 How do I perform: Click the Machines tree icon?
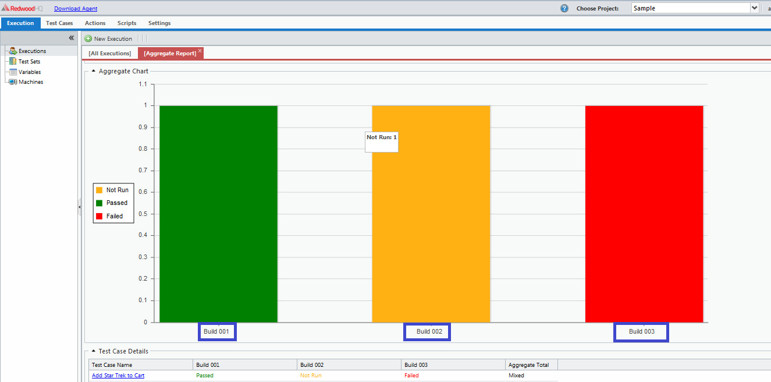[13, 82]
